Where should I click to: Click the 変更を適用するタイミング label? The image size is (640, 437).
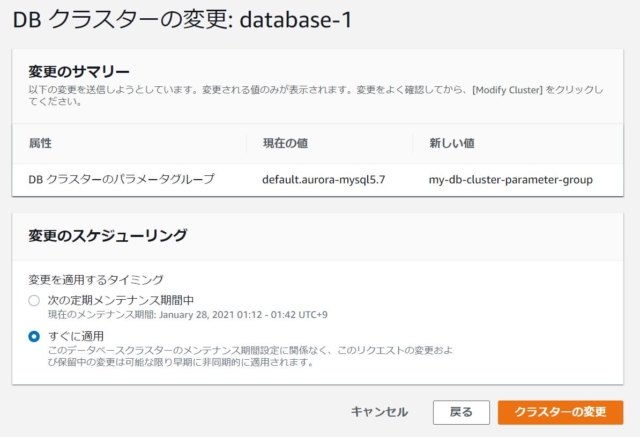click(96, 280)
